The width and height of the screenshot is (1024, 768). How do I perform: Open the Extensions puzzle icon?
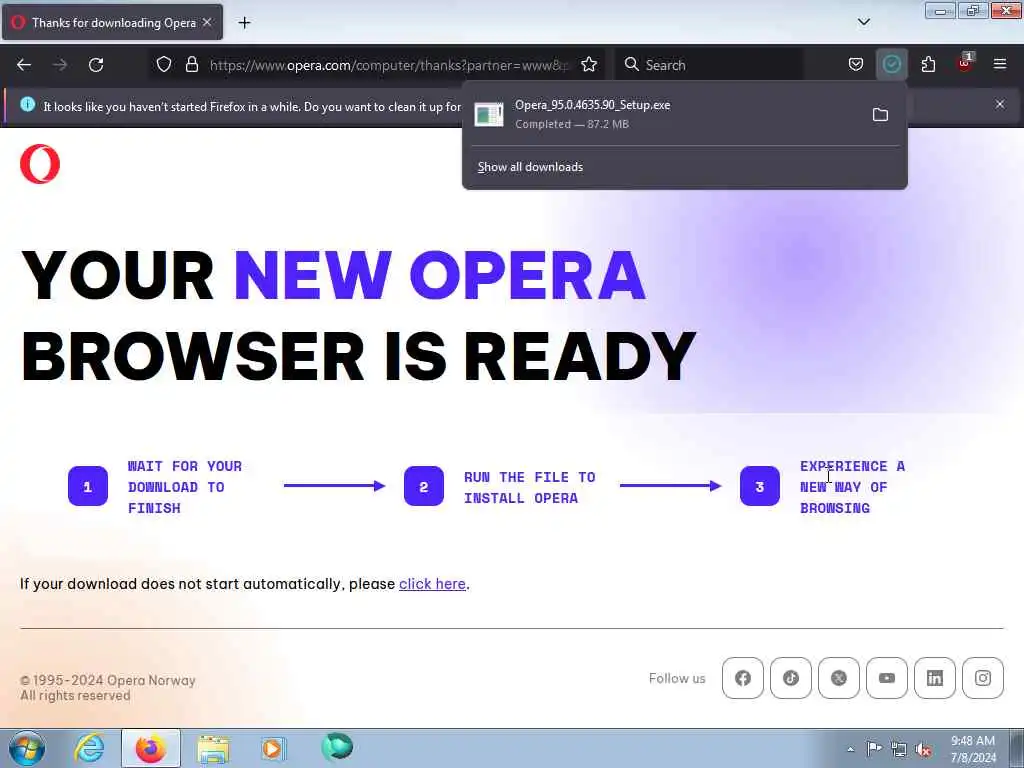click(x=928, y=64)
